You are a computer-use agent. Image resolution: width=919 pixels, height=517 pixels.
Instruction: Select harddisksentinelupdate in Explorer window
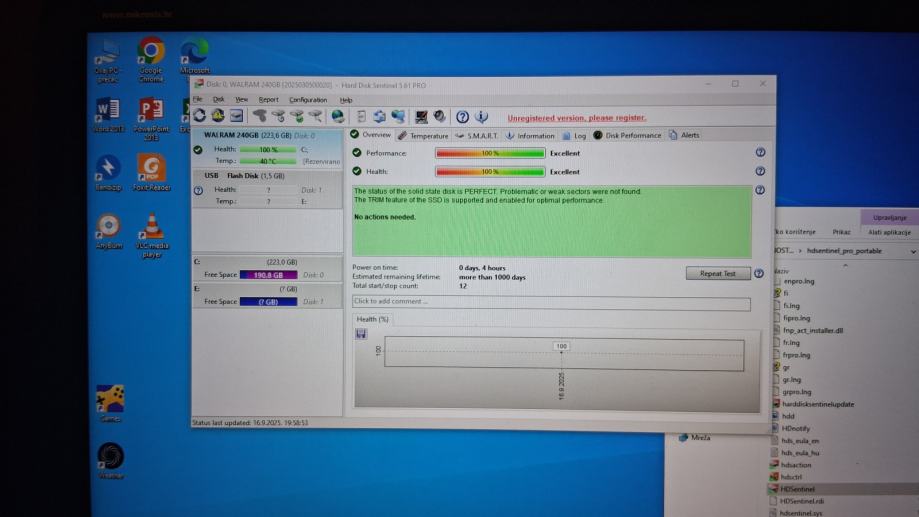817,404
